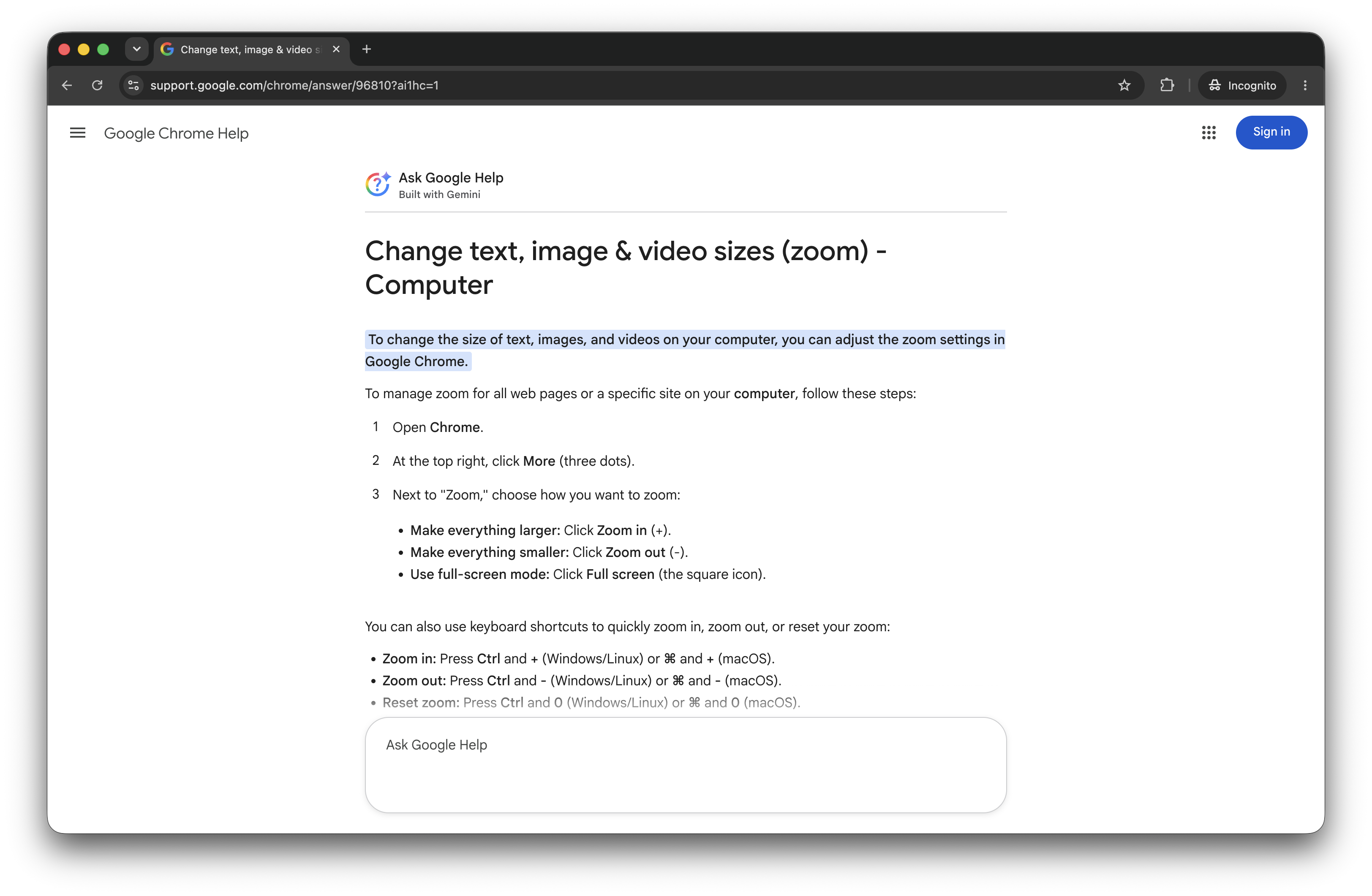Click the Incognito indicator button
Screen dimensions: 1372x896
point(1242,85)
